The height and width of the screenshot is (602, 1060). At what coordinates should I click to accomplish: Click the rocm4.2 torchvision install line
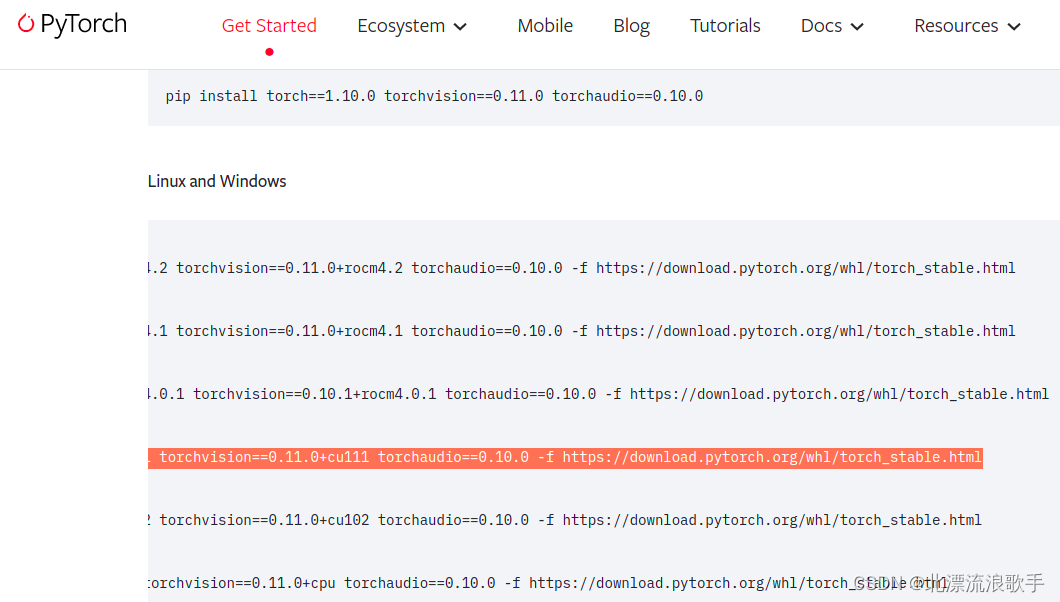(x=581, y=268)
